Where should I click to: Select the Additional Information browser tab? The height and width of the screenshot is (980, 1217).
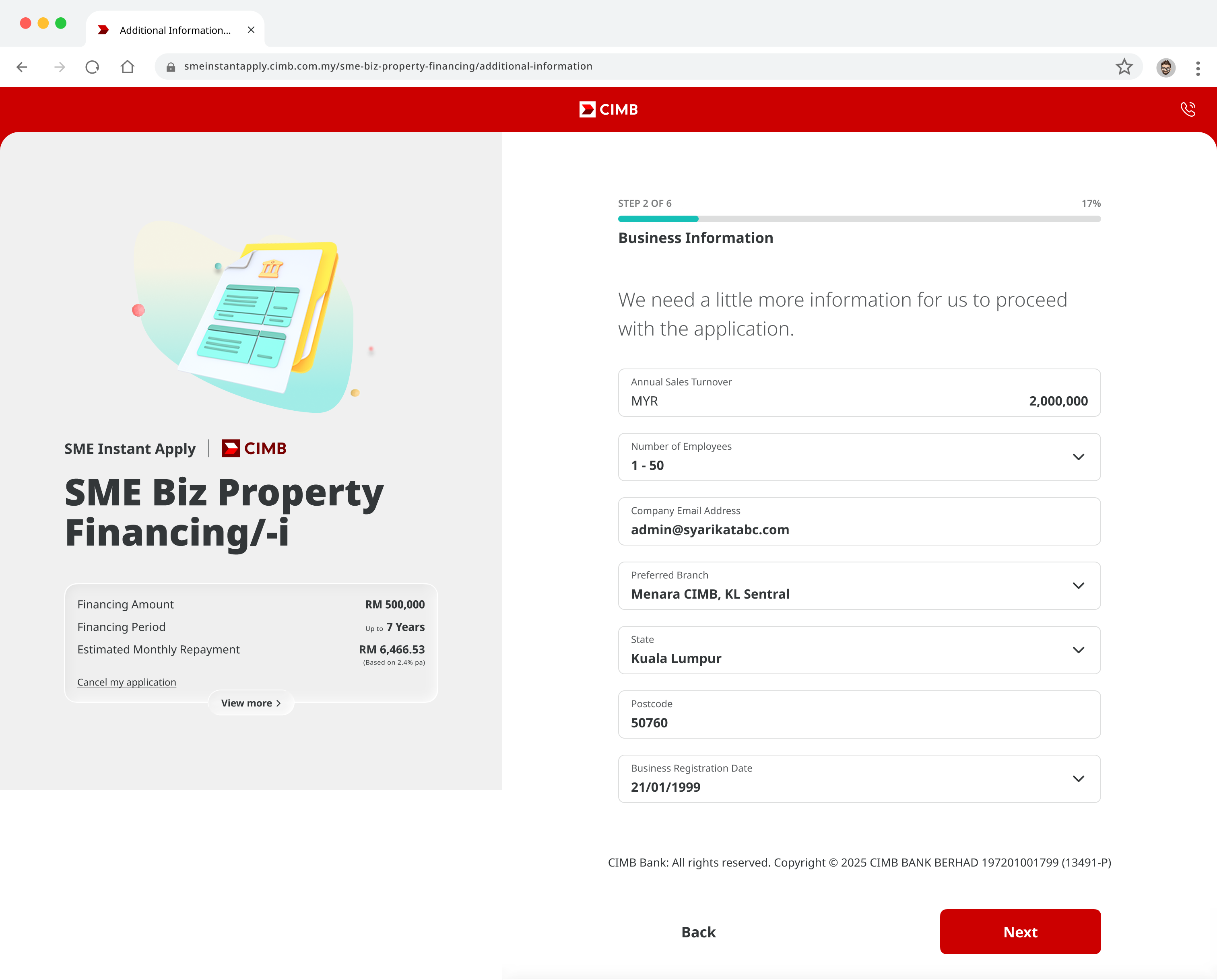coord(175,30)
